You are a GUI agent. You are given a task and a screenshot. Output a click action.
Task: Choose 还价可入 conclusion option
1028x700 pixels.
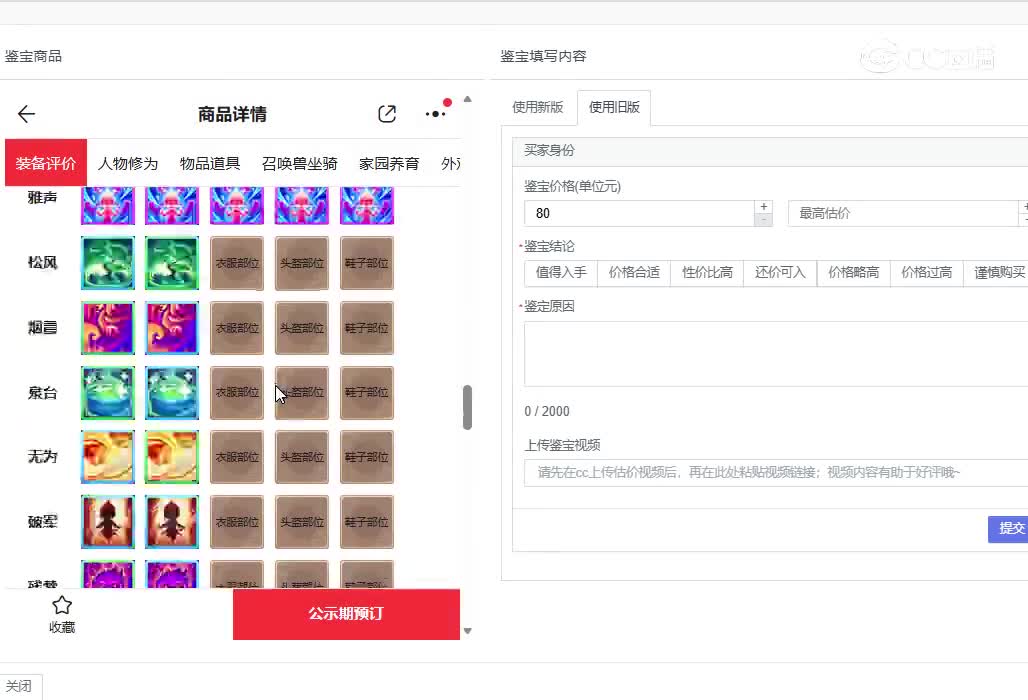click(780, 273)
